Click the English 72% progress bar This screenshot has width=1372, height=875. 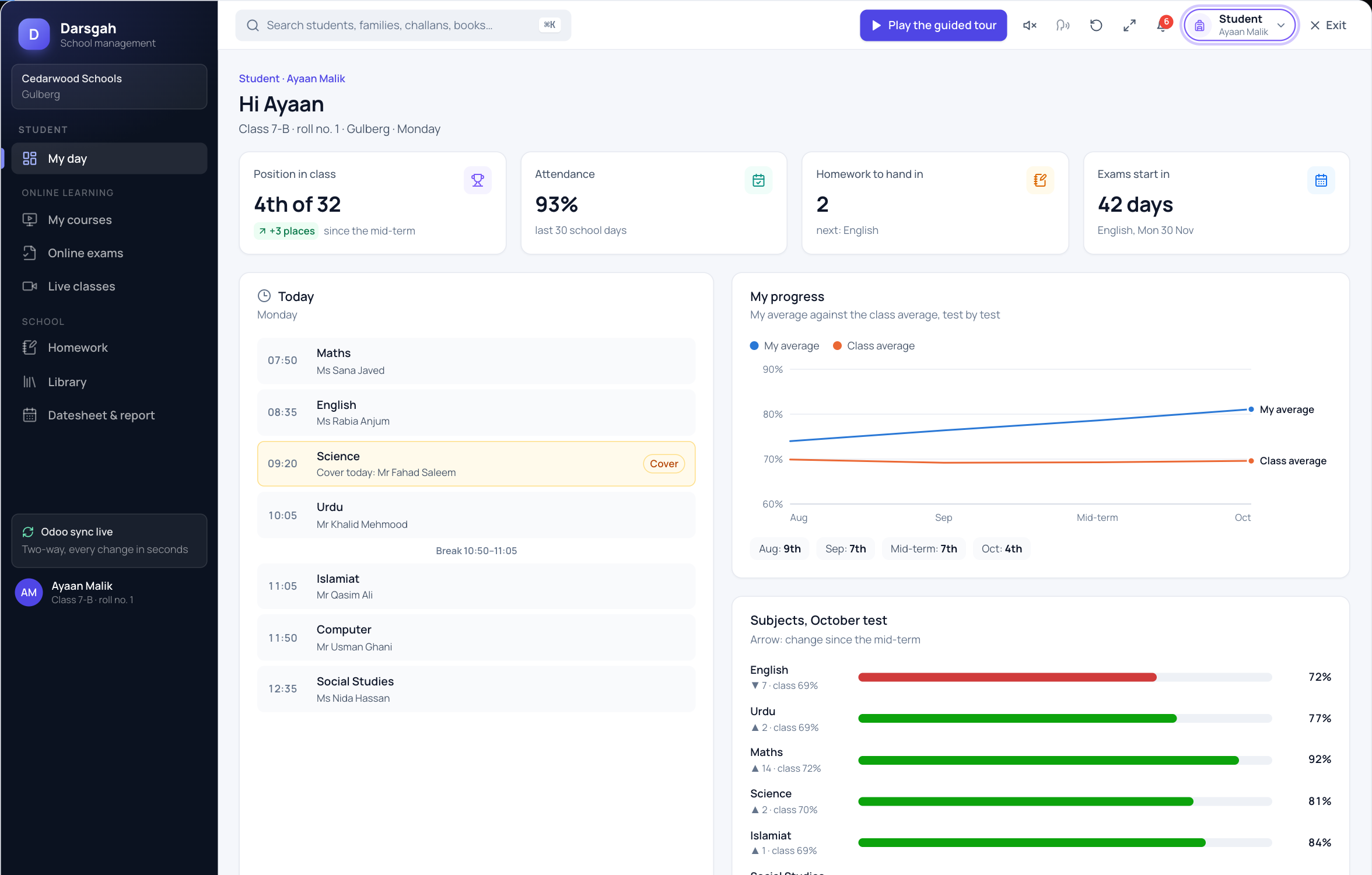(x=1065, y=677)
